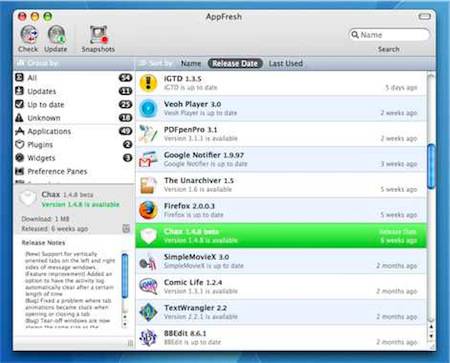Click the SimpleMovieX app icon

[148, 261]
